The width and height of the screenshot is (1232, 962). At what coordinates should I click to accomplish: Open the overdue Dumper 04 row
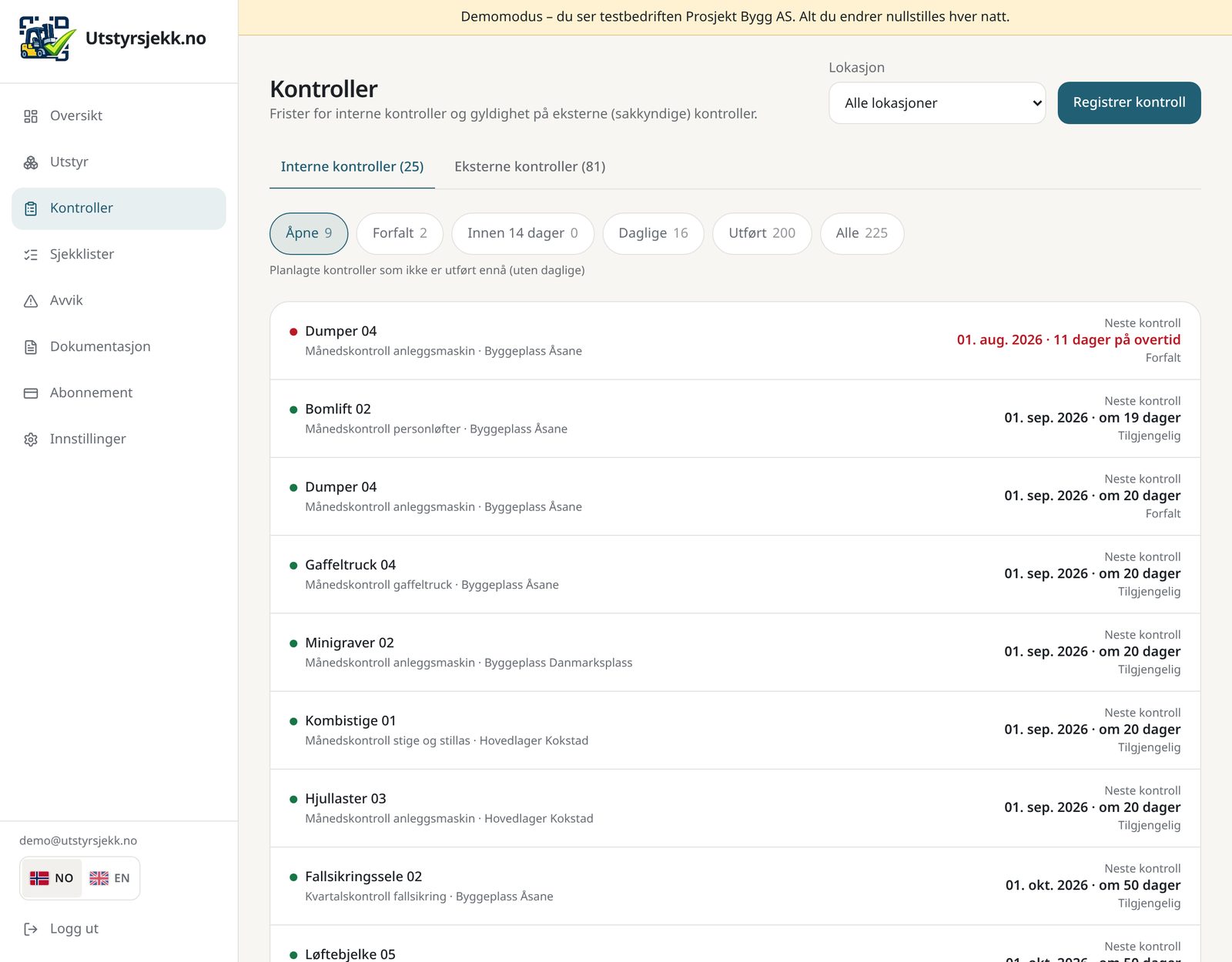[735, 341]
